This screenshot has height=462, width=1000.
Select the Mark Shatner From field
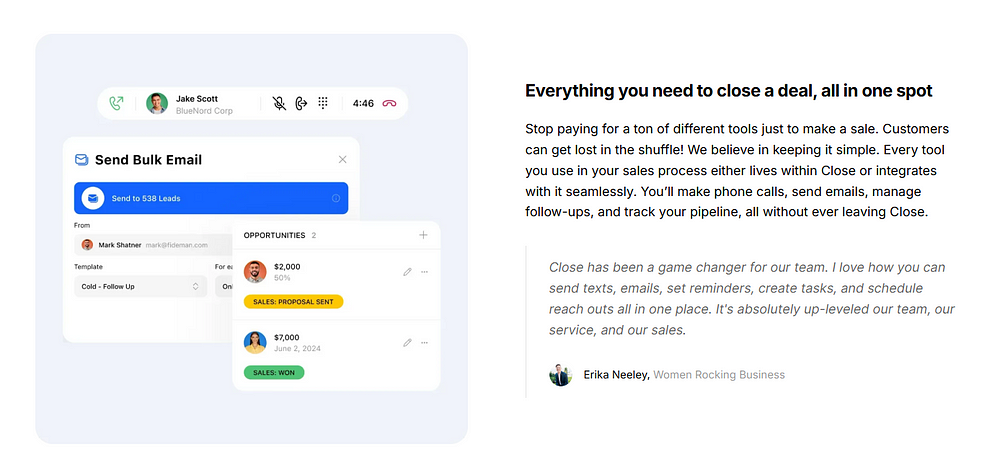point(154,244)
